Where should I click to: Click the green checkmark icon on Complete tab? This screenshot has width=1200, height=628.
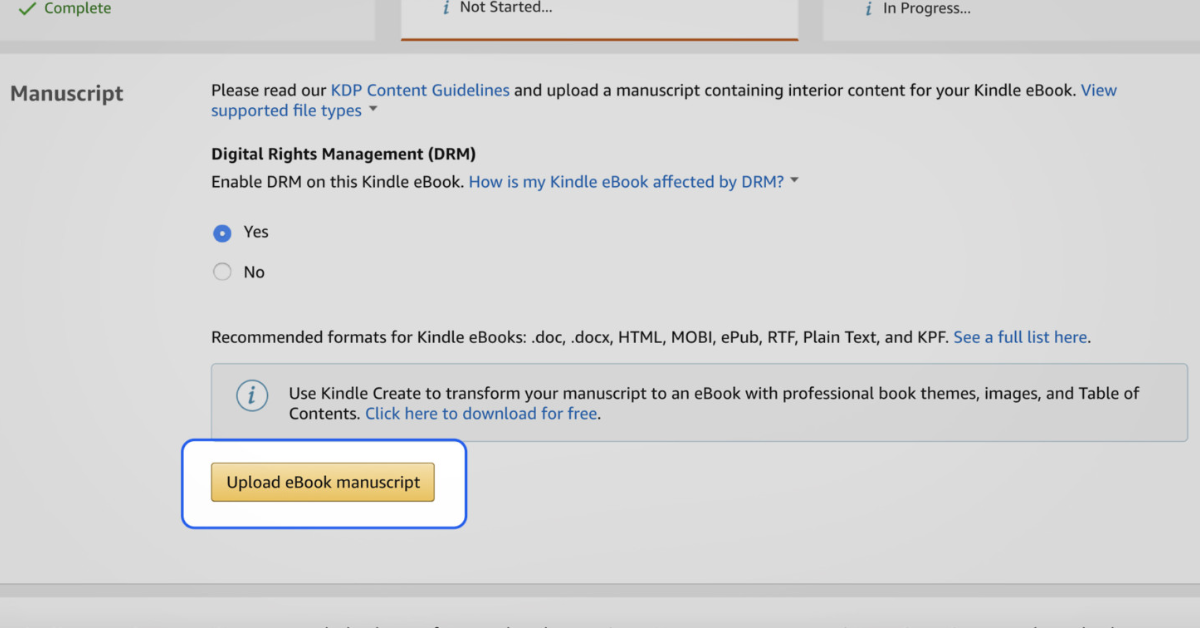[27, 9]
